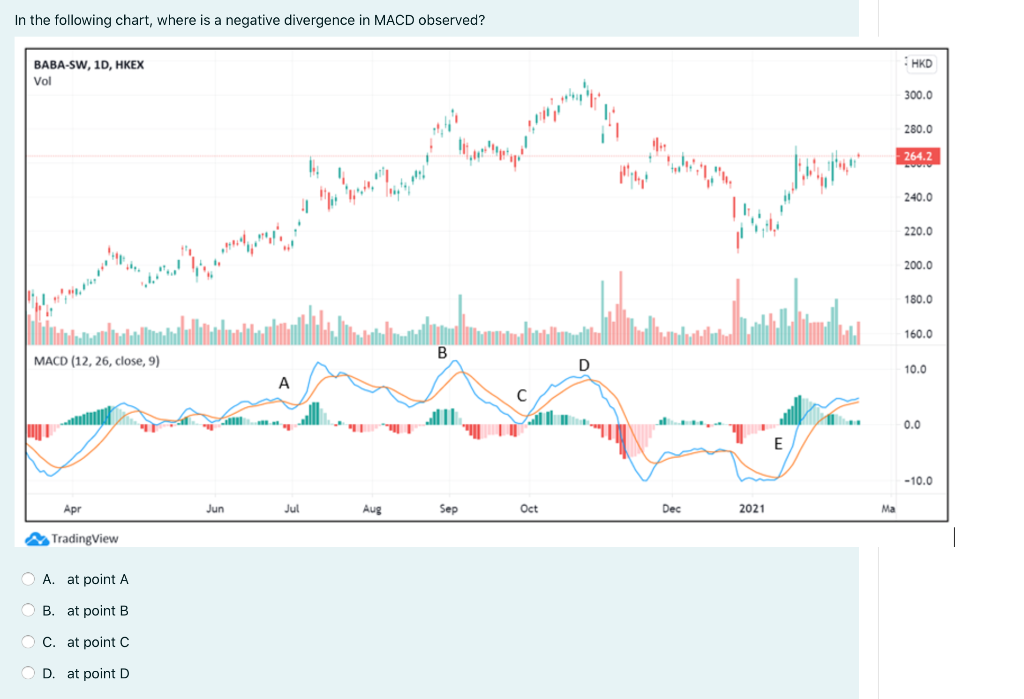Click the Jul label on time axis
1024x699 pixels.
(x=291, y=509)
